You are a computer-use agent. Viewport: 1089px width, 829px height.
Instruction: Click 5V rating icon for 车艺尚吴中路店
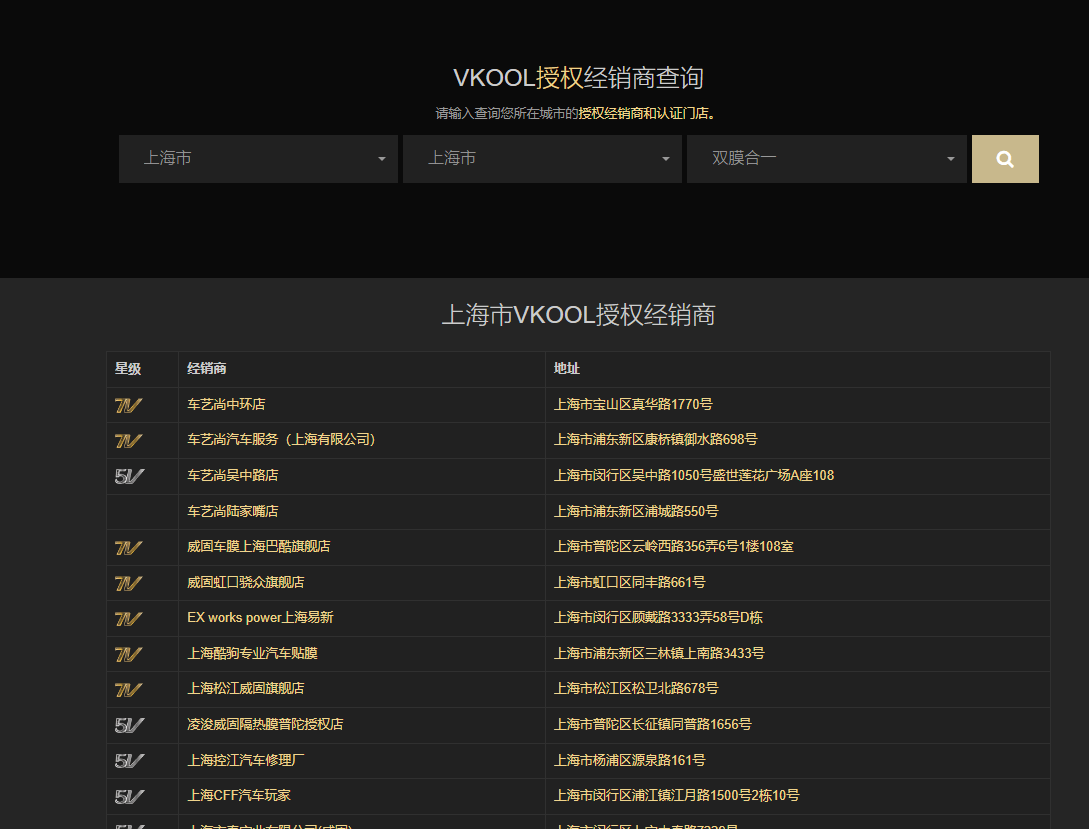click(128, 476)
